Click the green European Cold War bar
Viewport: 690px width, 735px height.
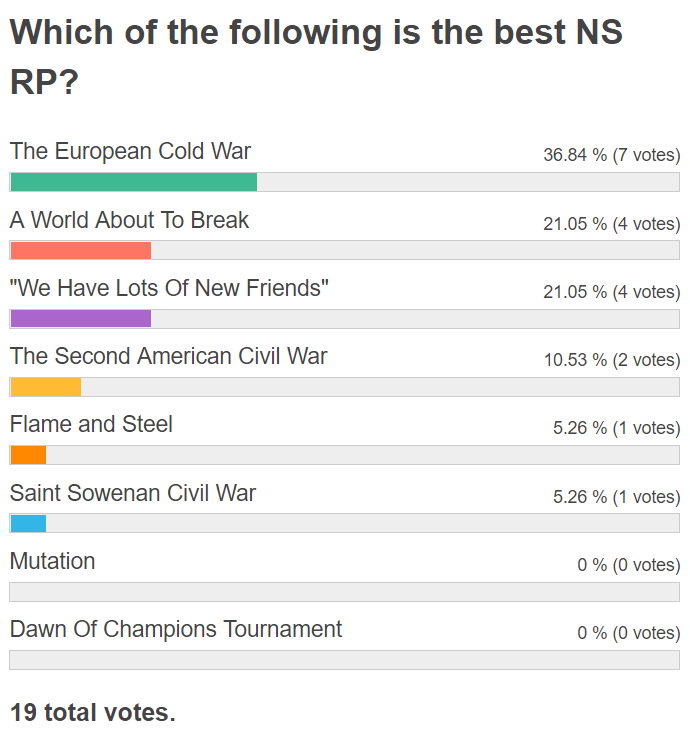(x=134, y=182)
